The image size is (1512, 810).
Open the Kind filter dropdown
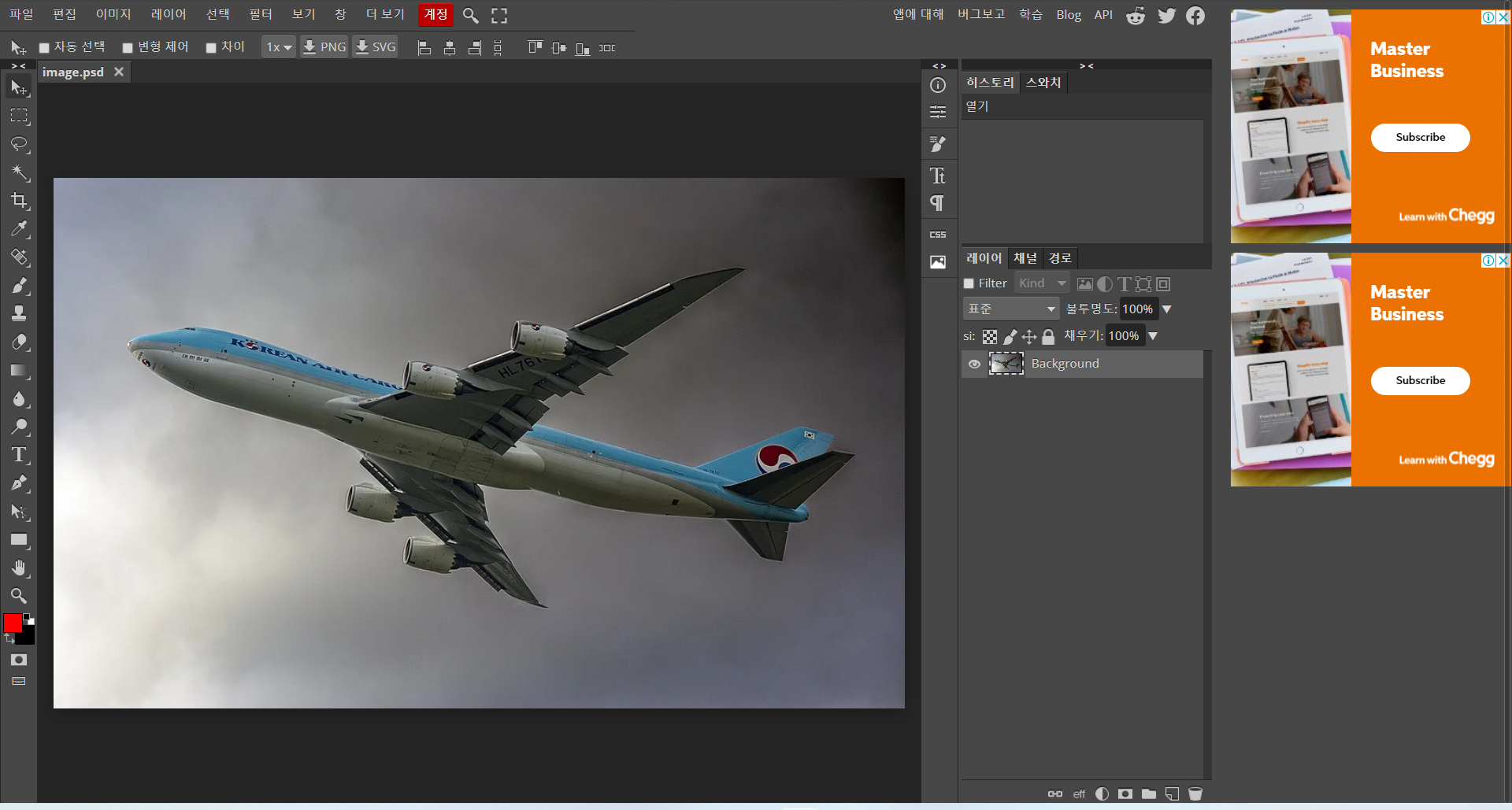(x=1042, y=283)
